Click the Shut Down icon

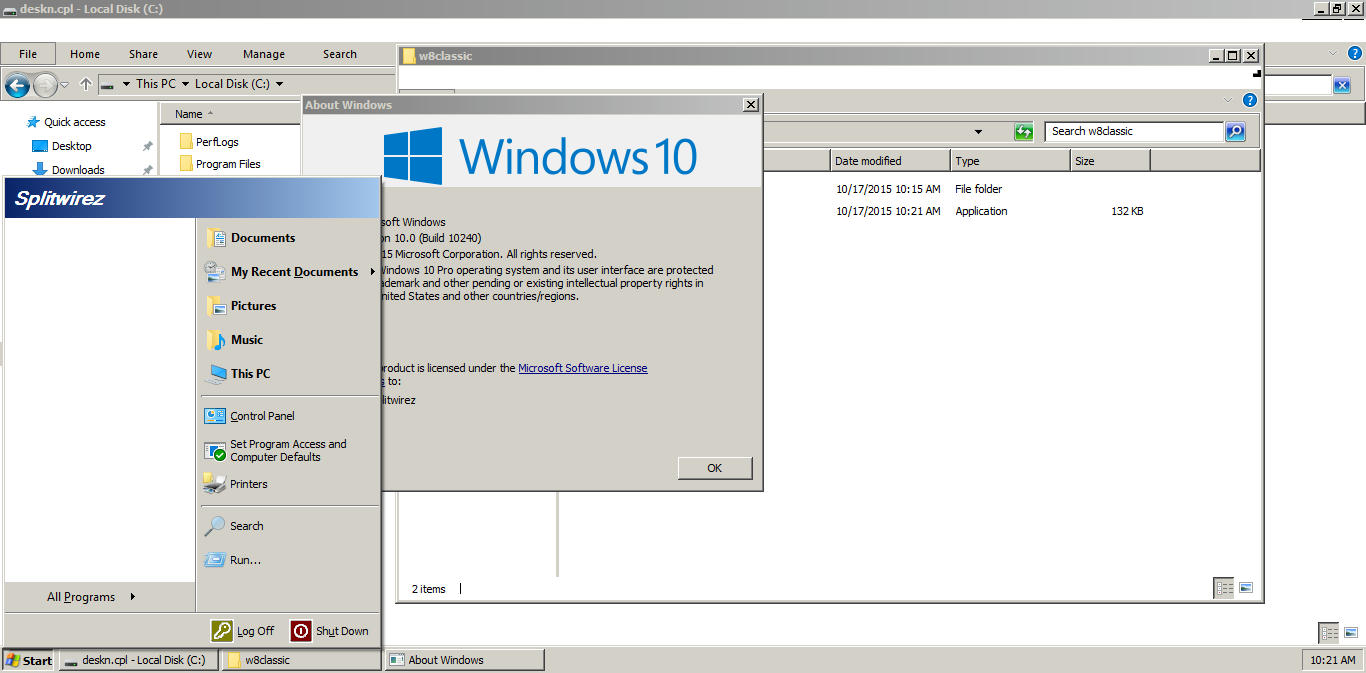click(x=300, y=630)
